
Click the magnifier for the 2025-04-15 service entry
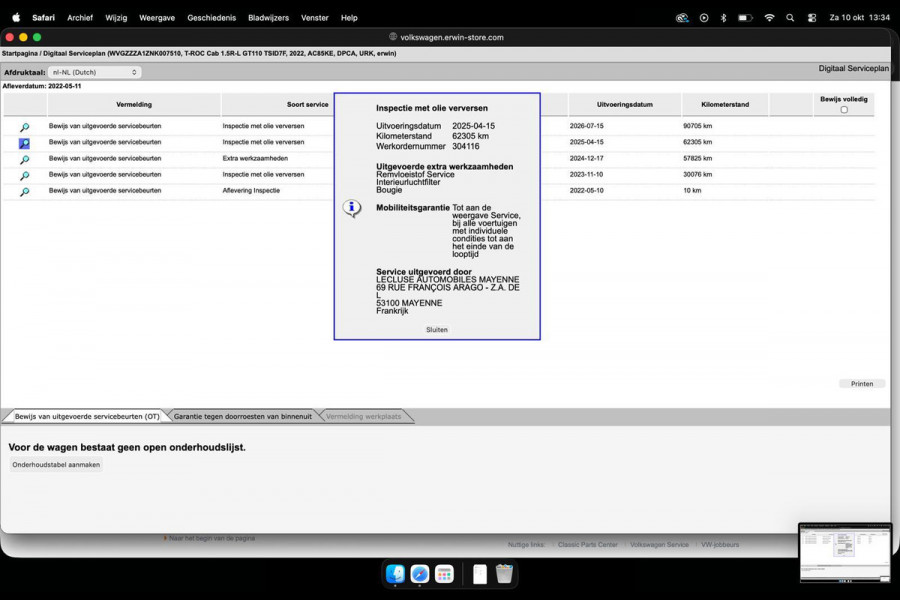[x=24, y=143]
